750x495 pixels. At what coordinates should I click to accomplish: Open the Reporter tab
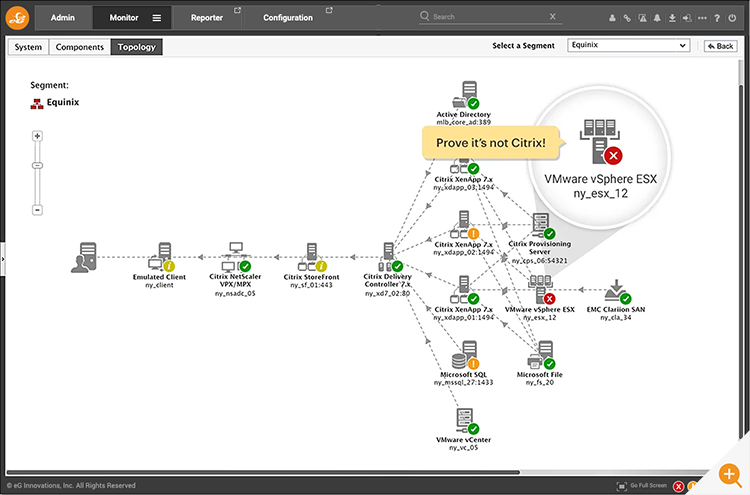tap(207, 18)
